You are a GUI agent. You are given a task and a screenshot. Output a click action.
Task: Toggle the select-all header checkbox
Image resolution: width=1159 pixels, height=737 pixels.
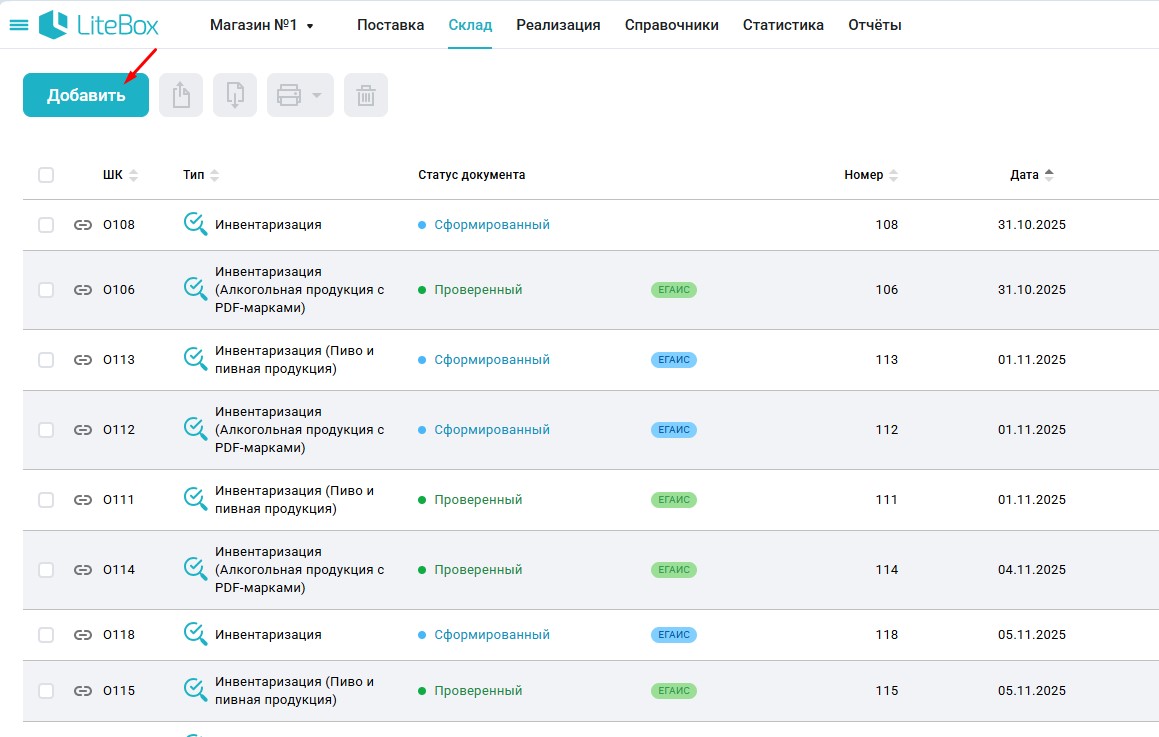[x=46, y=175]
